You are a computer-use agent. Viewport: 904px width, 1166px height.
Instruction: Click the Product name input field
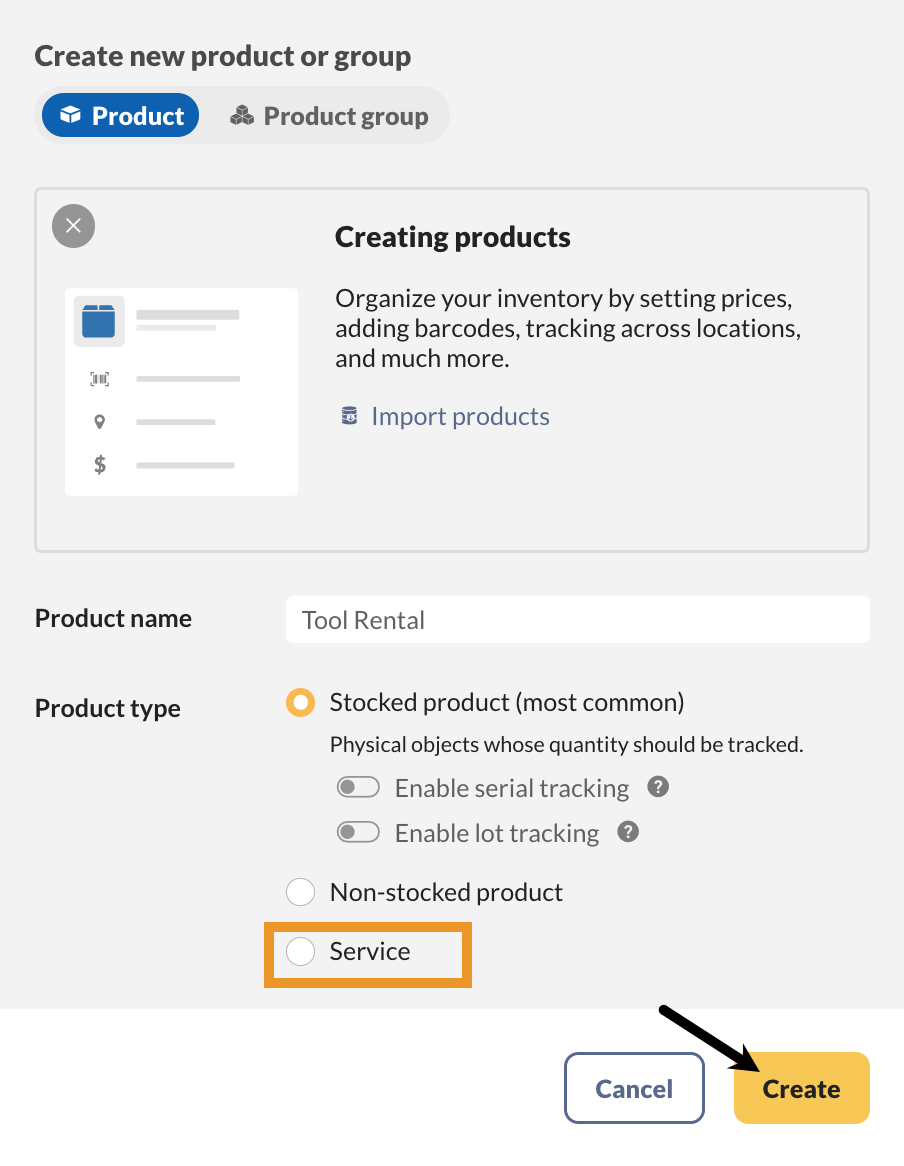[x=577, y=619]
